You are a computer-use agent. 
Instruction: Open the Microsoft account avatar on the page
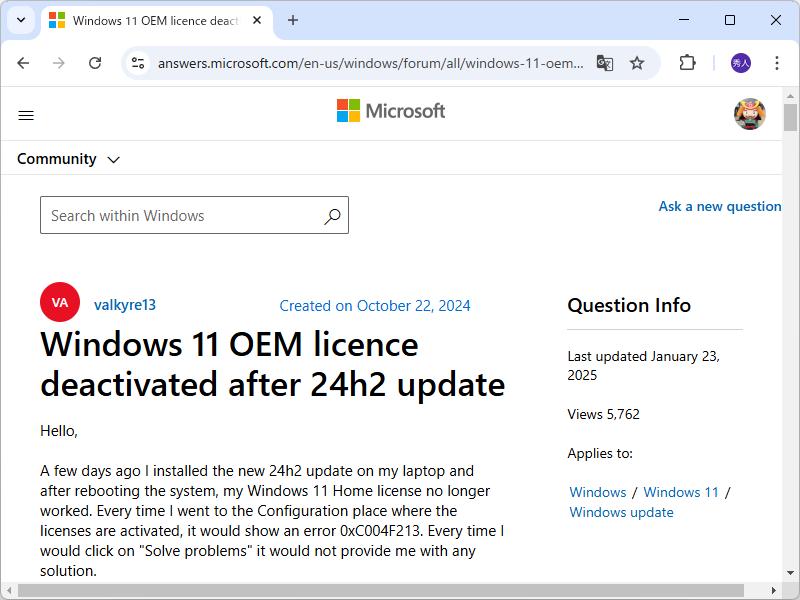pos(749,113)
